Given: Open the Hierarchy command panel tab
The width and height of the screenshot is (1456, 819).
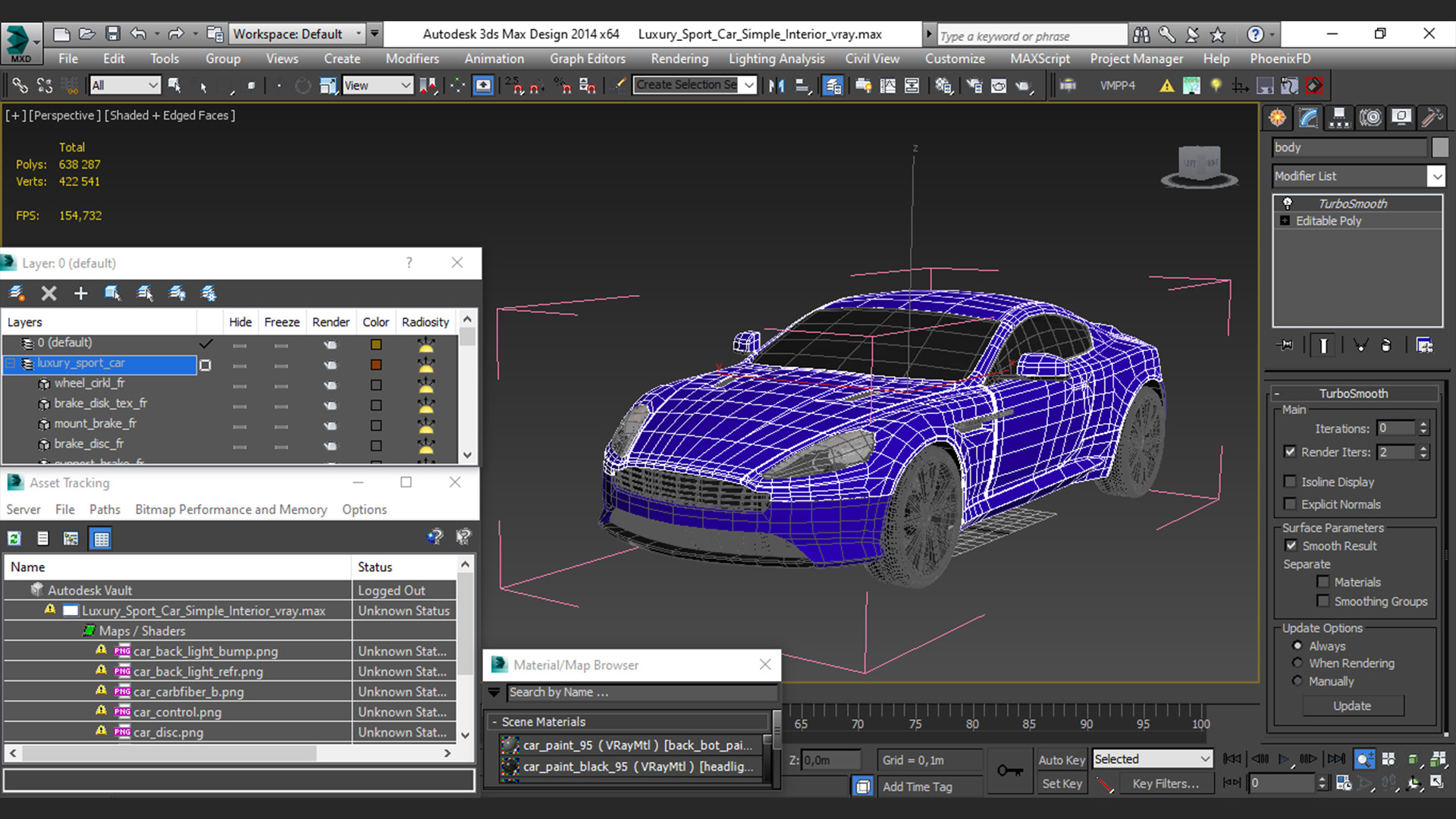Looking at the screenshot, I should [x=1339, y=118].
